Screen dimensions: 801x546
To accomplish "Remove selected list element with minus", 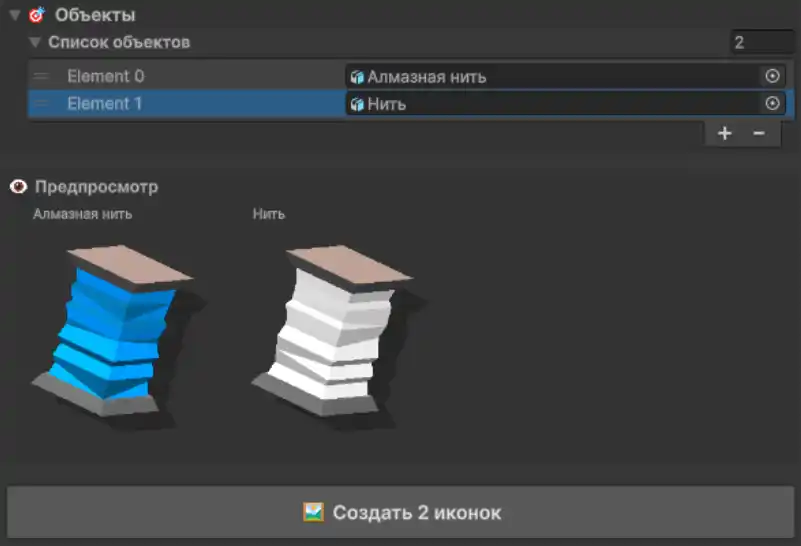I will click(759, 134).
